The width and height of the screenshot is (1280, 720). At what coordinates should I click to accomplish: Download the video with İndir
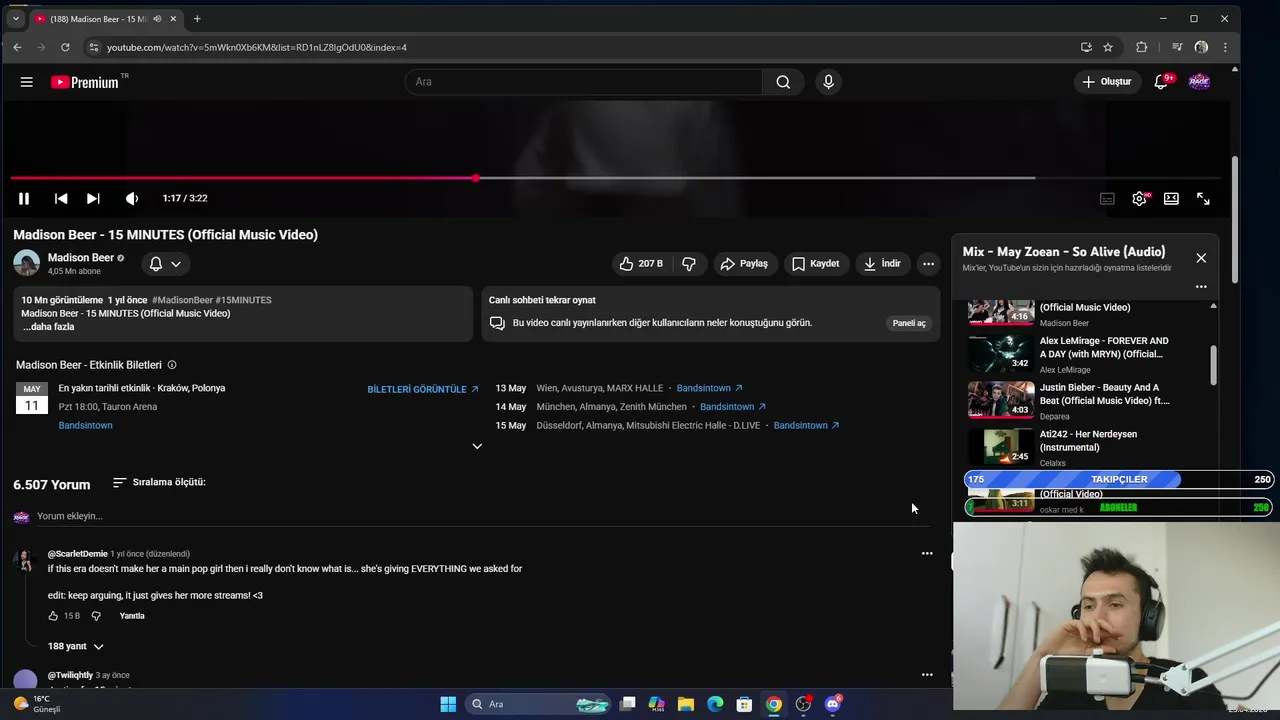click(x=882, y=264)
